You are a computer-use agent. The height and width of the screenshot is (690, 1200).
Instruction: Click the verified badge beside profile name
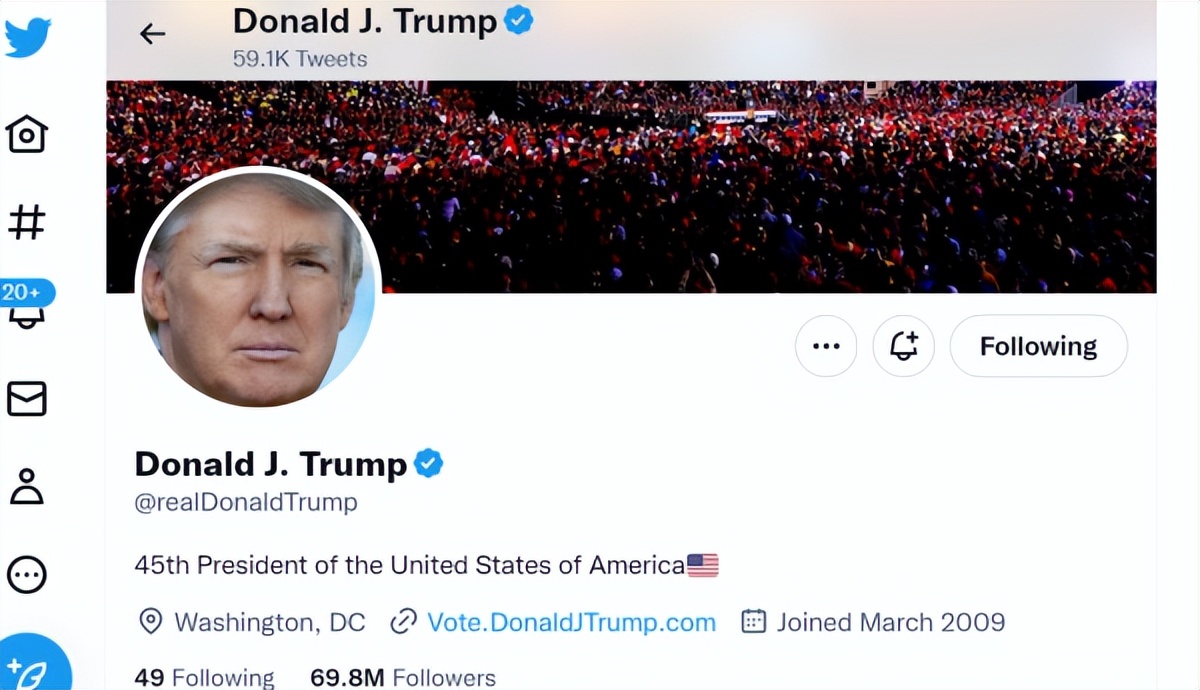429,464
